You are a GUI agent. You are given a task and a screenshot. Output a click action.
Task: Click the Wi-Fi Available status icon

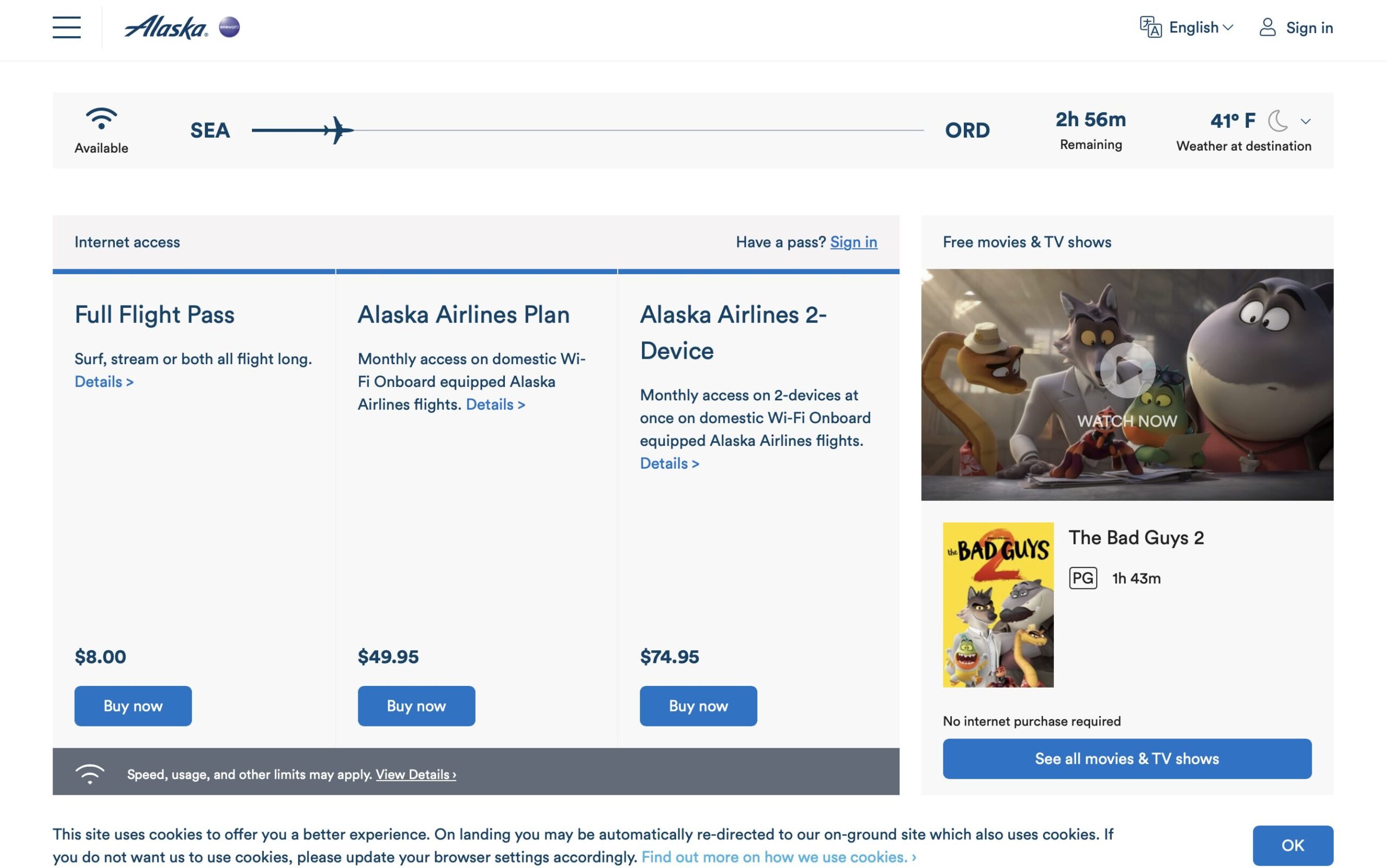101,118
